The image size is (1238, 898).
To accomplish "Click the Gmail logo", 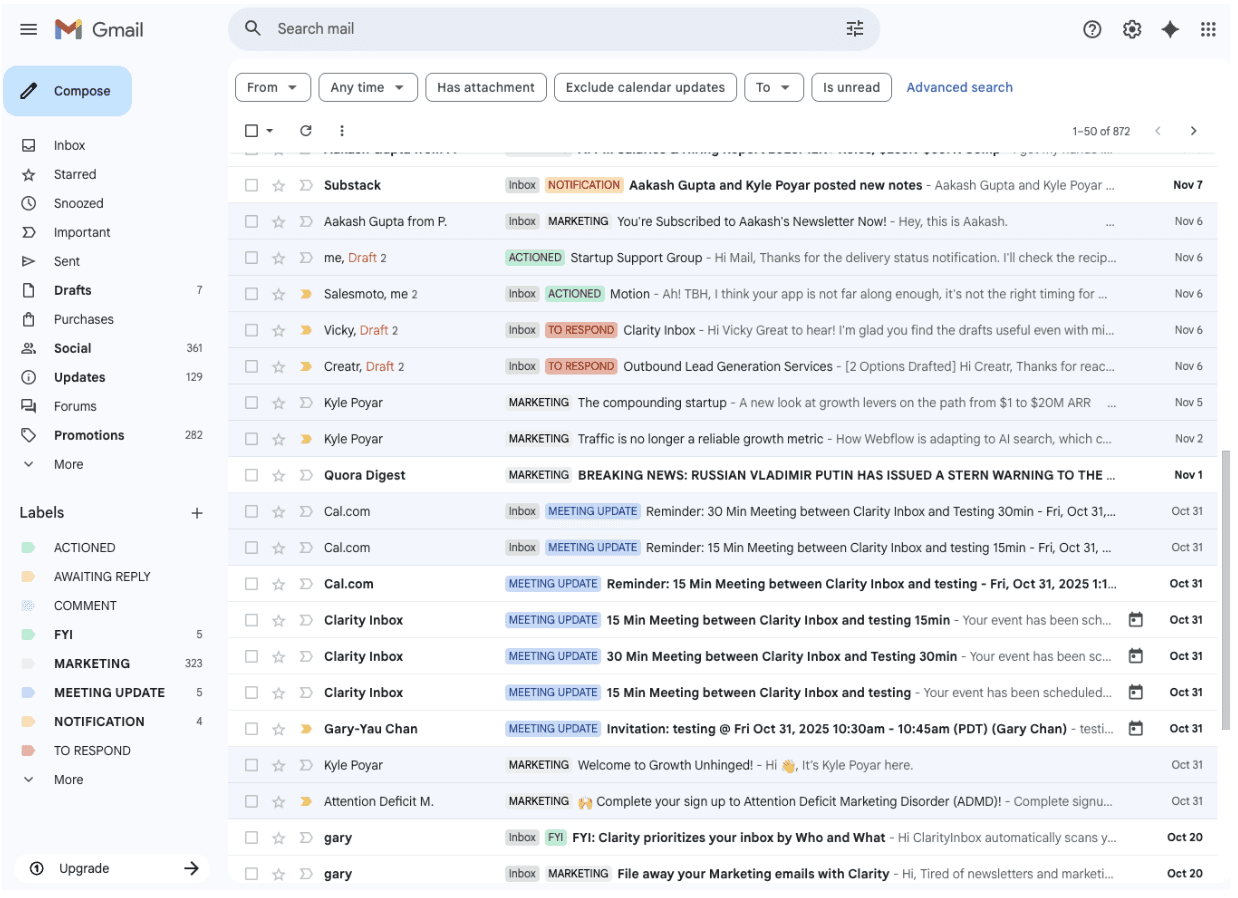I will 99,29.
